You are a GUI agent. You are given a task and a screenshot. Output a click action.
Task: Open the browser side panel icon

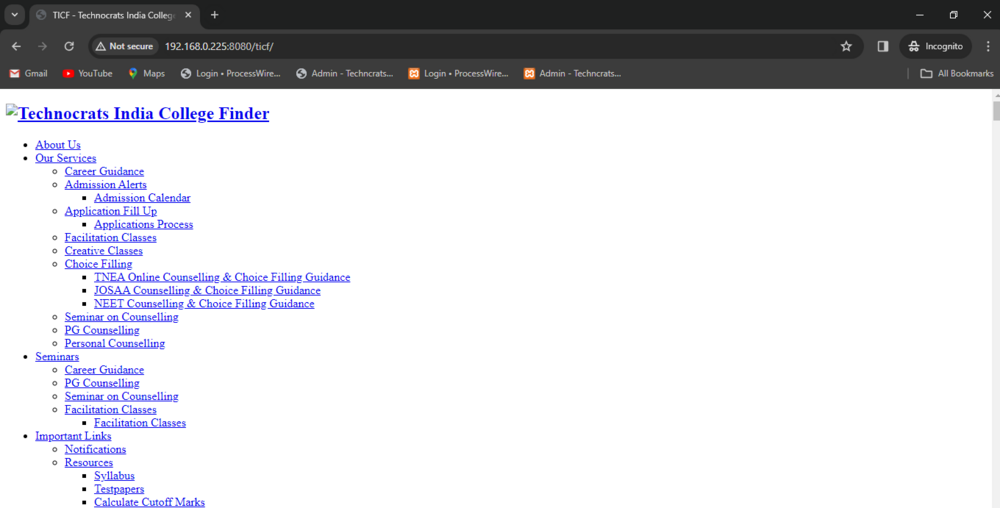click(883, 46)
